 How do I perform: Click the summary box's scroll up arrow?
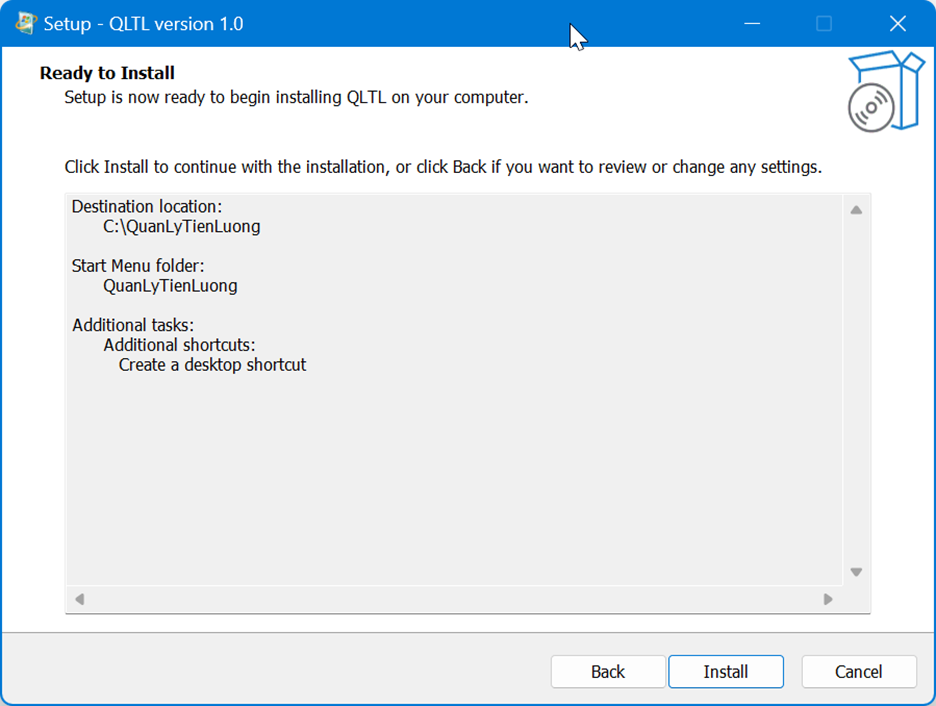(x=856, y=210)
